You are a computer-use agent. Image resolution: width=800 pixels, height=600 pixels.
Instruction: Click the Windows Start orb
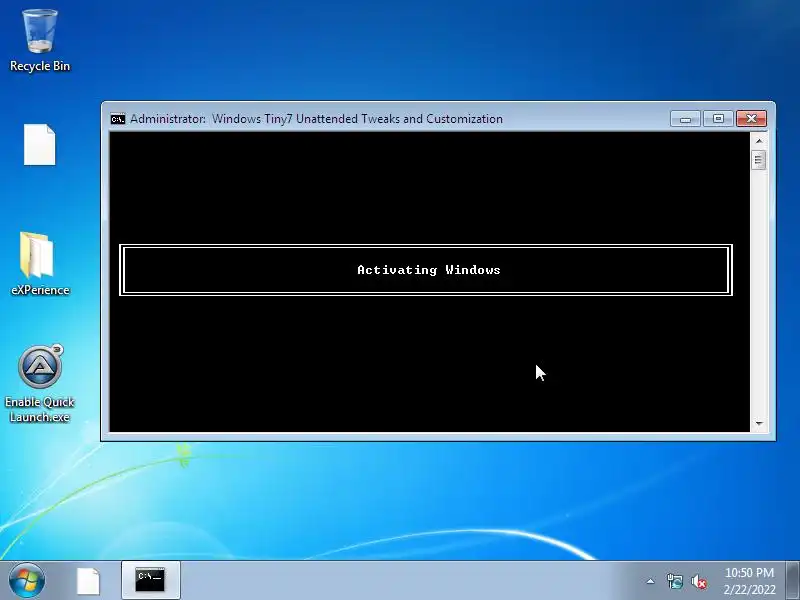tap(27, 580)
